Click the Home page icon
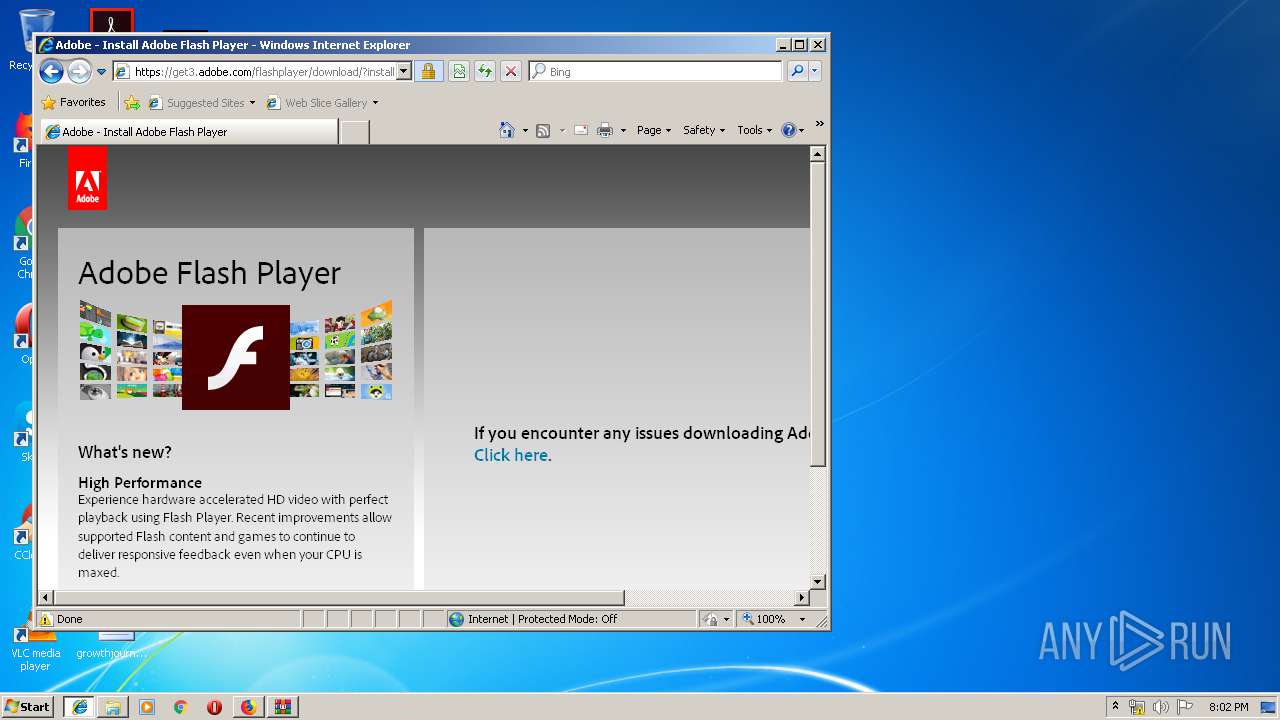 pyautogui.click(x=507, y=130)
